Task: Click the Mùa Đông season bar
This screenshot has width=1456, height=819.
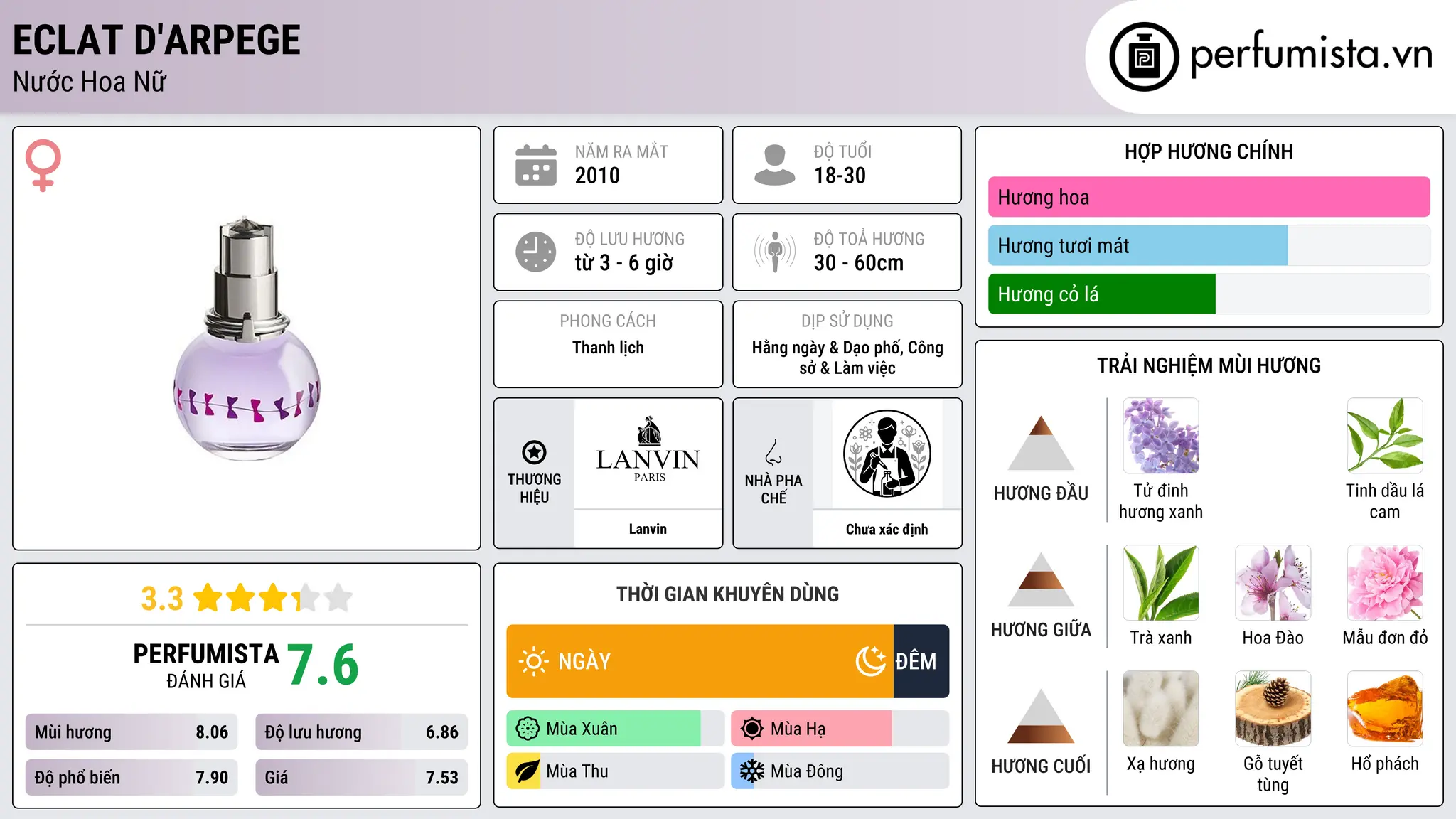Action: [840, 771]
